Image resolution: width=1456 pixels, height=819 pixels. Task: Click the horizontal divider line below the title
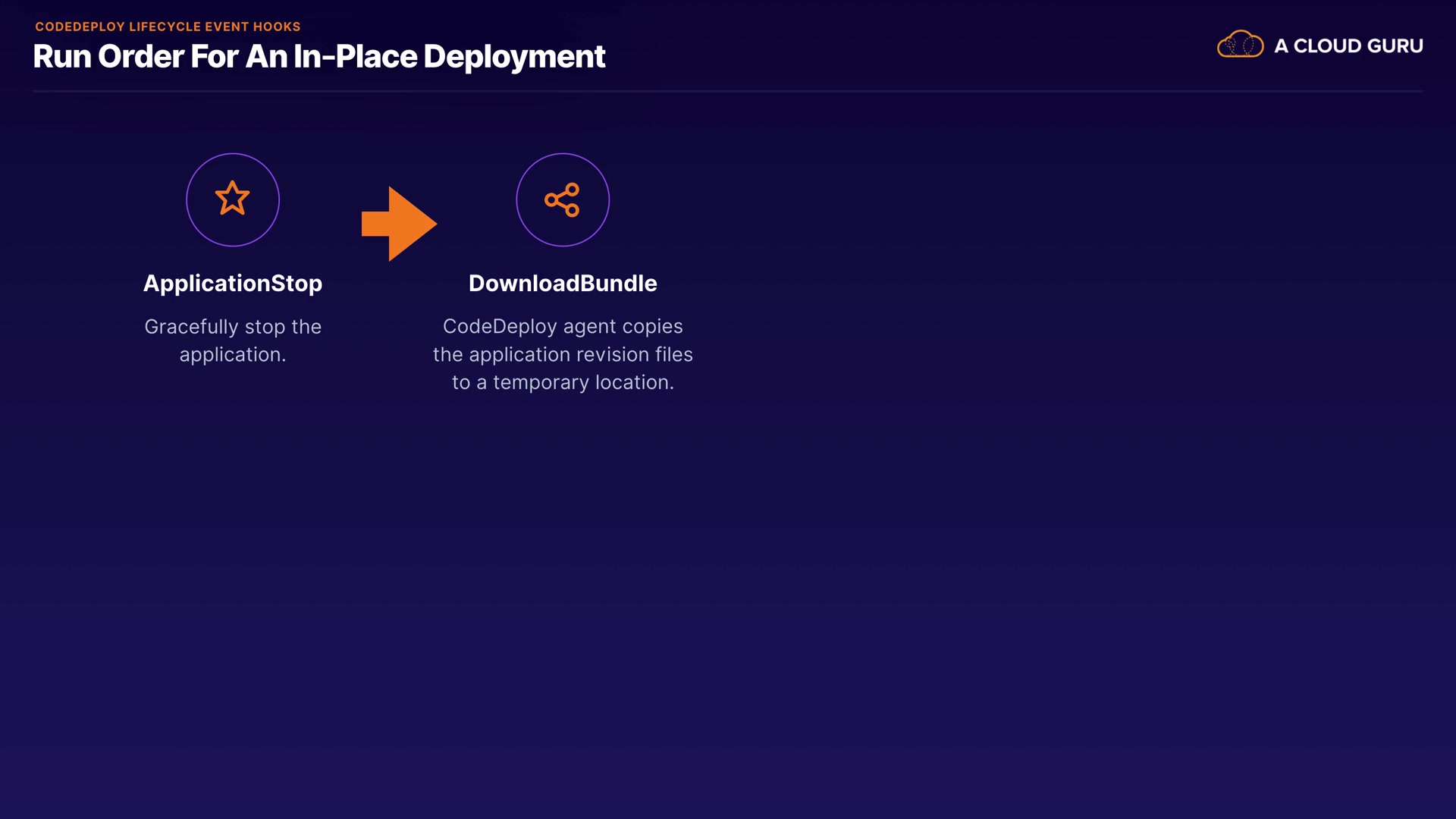pos(728,91)
